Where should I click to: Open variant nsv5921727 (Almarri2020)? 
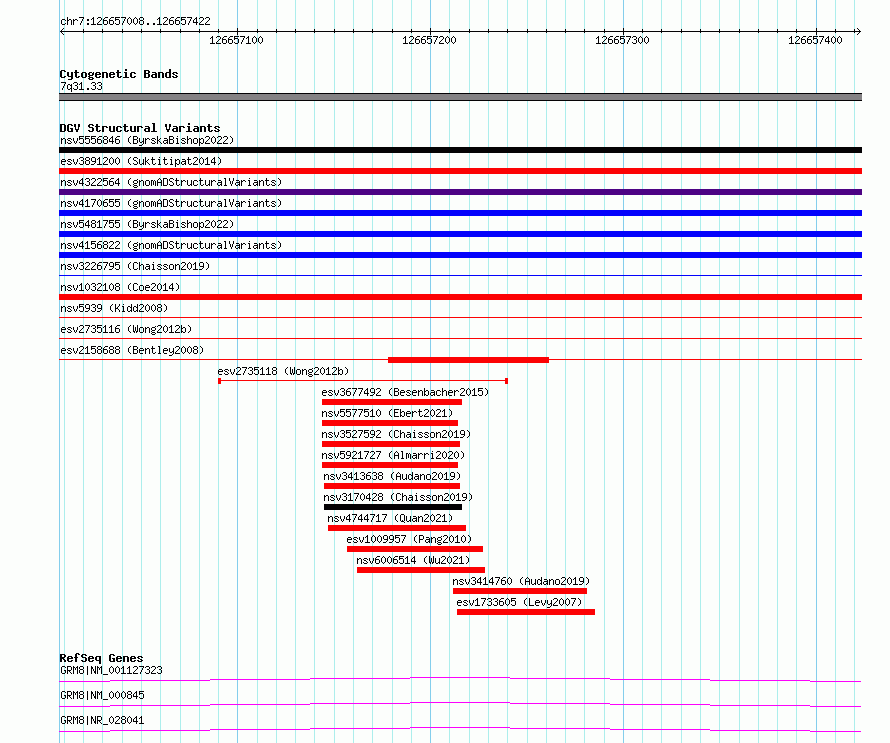pyautogui.click(x=393, y=455)
